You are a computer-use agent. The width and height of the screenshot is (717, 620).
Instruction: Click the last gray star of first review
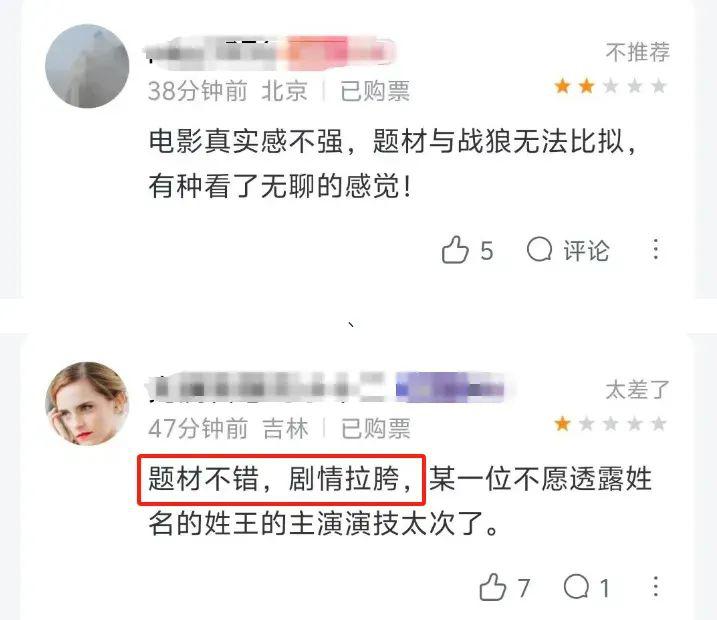point(658,86)
